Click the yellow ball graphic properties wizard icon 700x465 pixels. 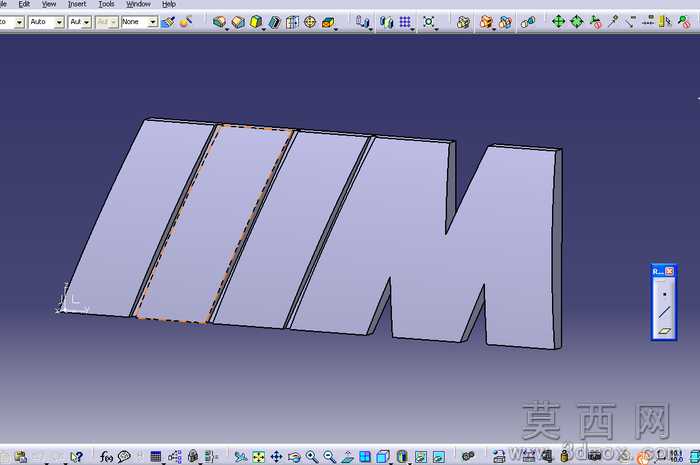coord(185,21)
